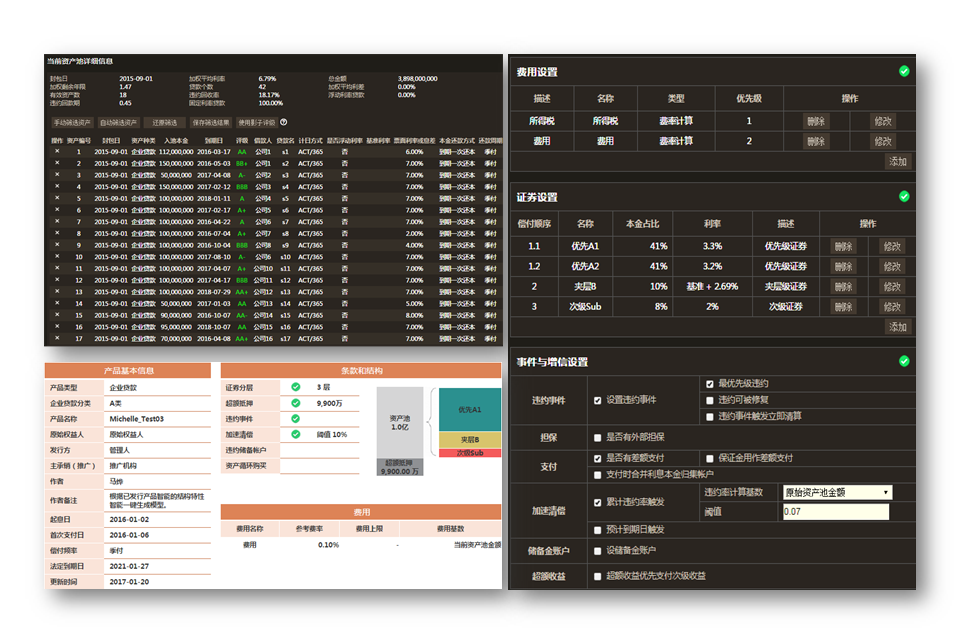This screenshot has width=960, height=643.
Task: Remove asset row 16 with its × icon
Action: click(57, 326)
